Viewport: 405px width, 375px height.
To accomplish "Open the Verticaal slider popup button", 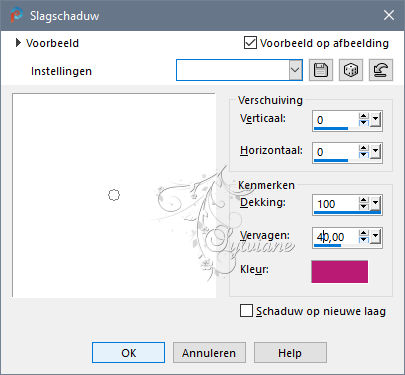I will (x=375, y=119).
